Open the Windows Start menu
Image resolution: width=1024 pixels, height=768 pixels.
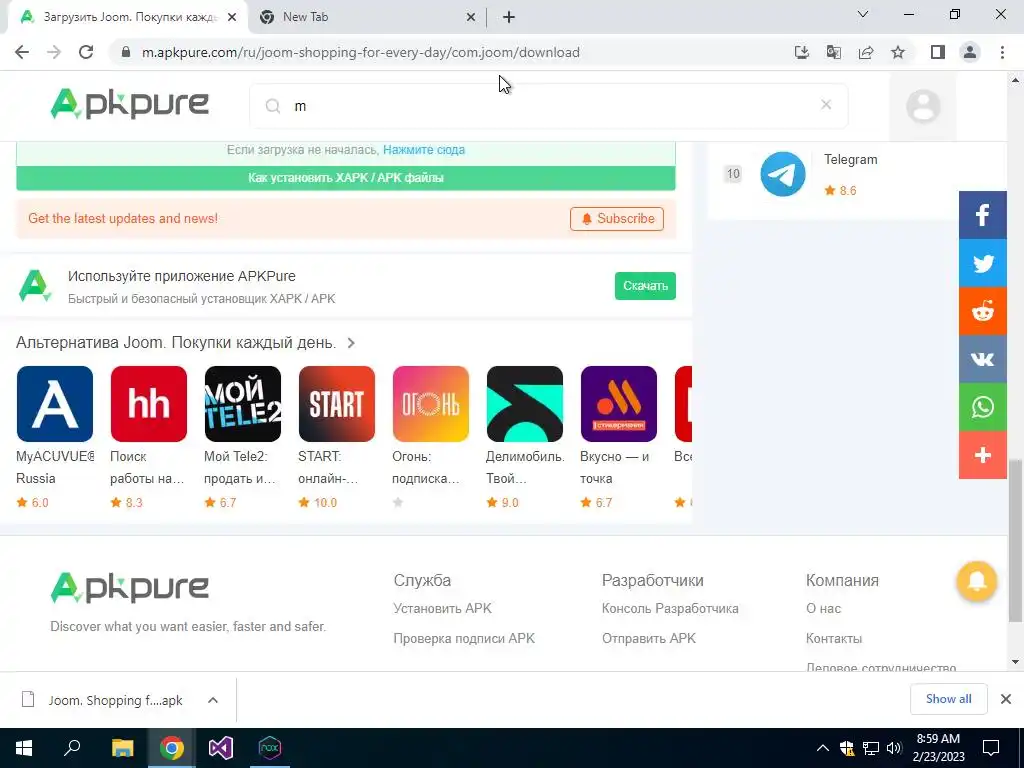pos(24,748)
